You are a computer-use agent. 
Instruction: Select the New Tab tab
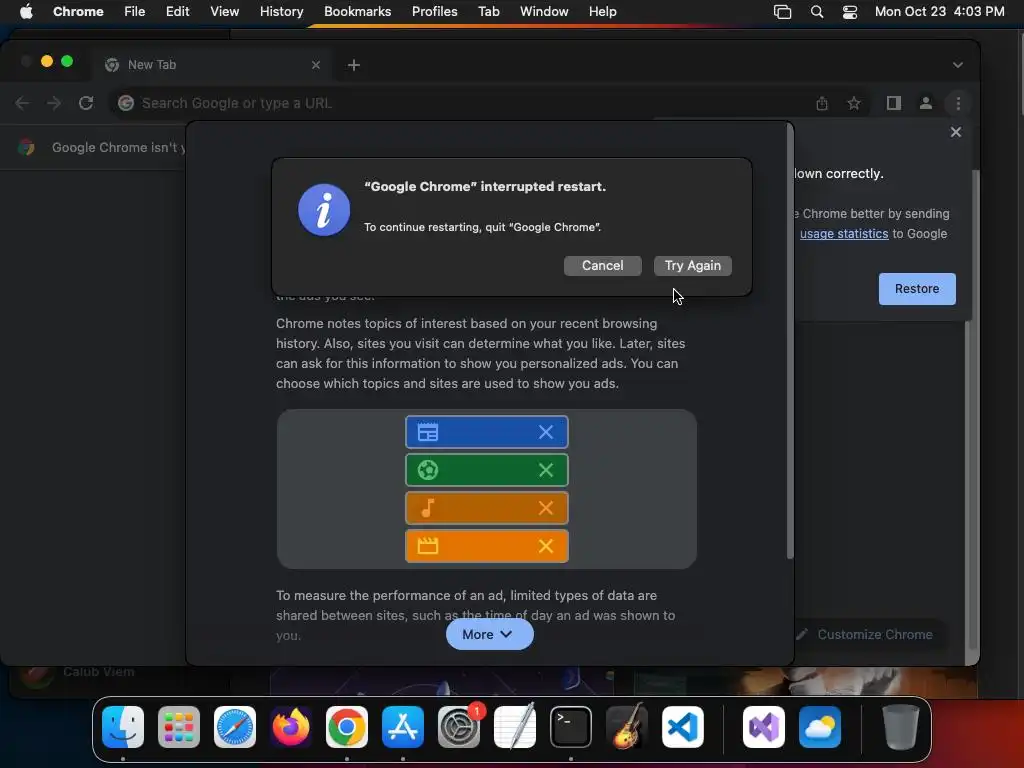tap(212, 65)
